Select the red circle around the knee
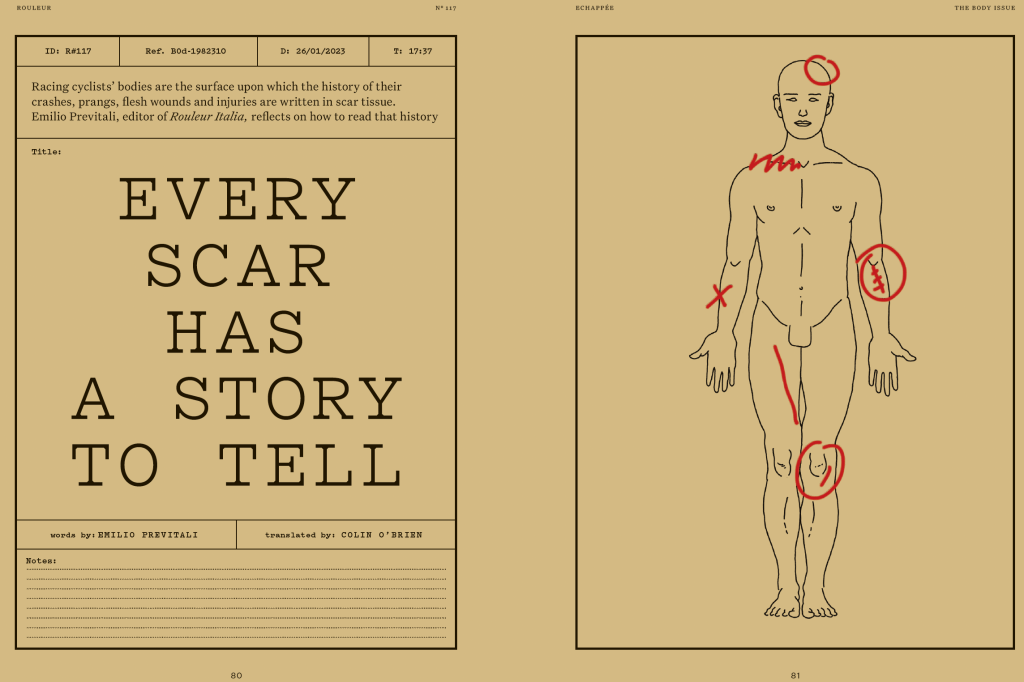 pyautogui.click(x=820, y=470)
